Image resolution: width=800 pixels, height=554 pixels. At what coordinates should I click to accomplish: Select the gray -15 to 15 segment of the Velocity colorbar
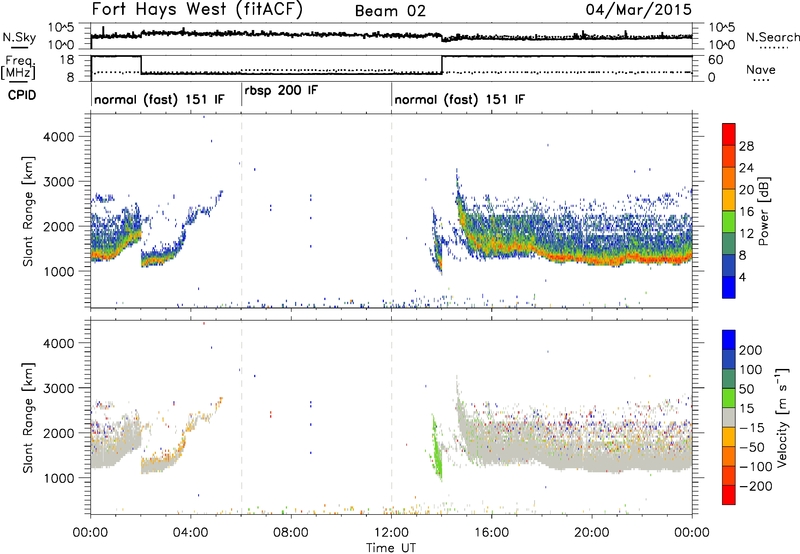pos(729,418)
